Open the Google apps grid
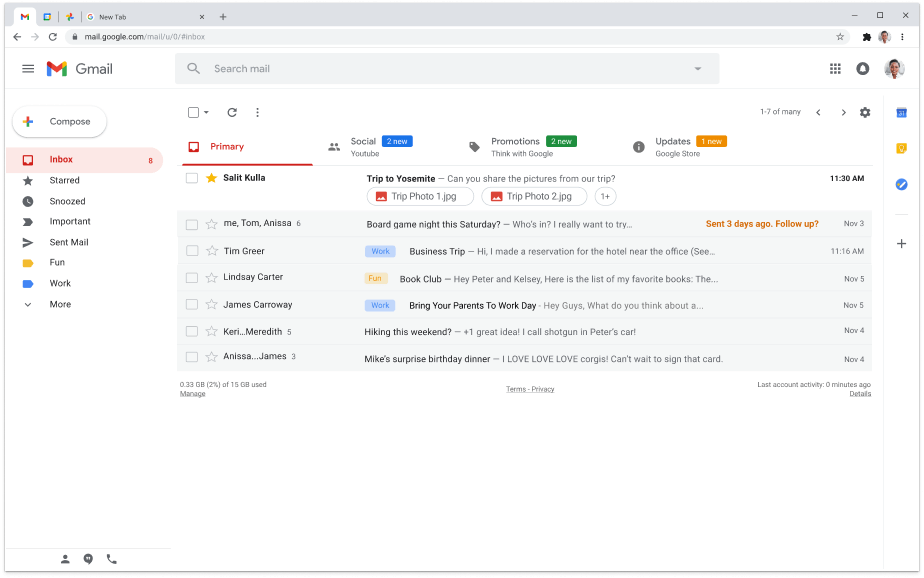This screenshot has height=578, width=924. click(x=835, y=69)
